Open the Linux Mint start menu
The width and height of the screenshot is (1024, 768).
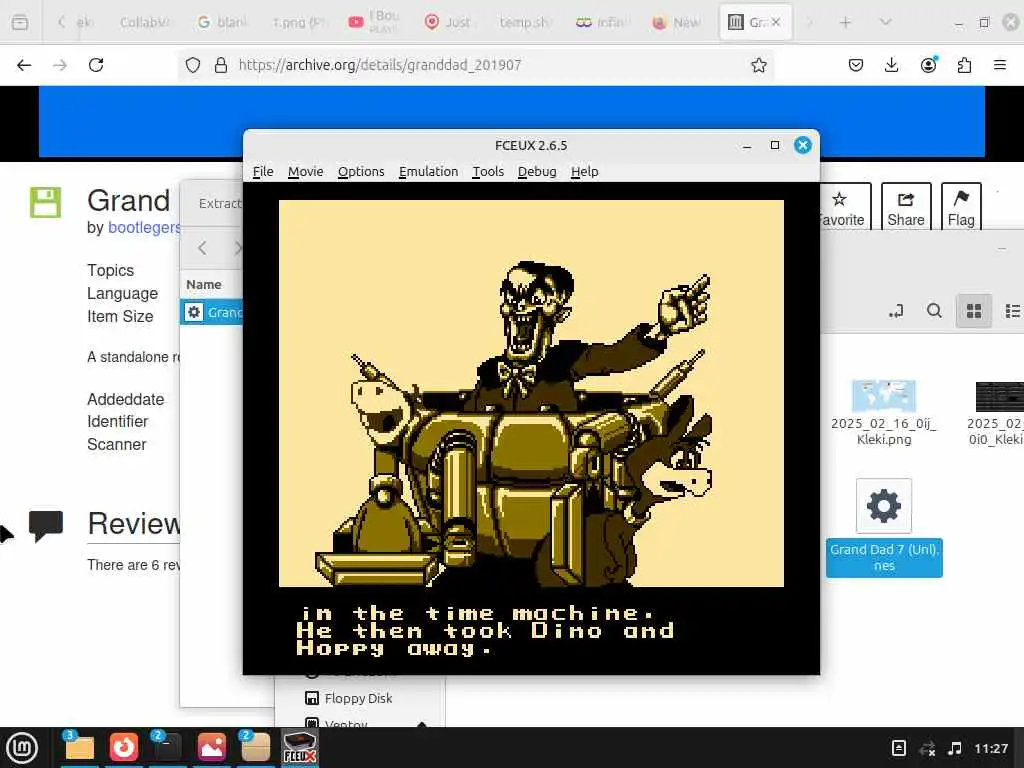coord(22,748)
